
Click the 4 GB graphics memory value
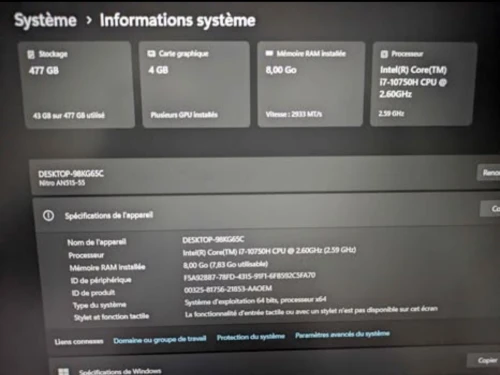pyautogui.click(x=158, y=70)
